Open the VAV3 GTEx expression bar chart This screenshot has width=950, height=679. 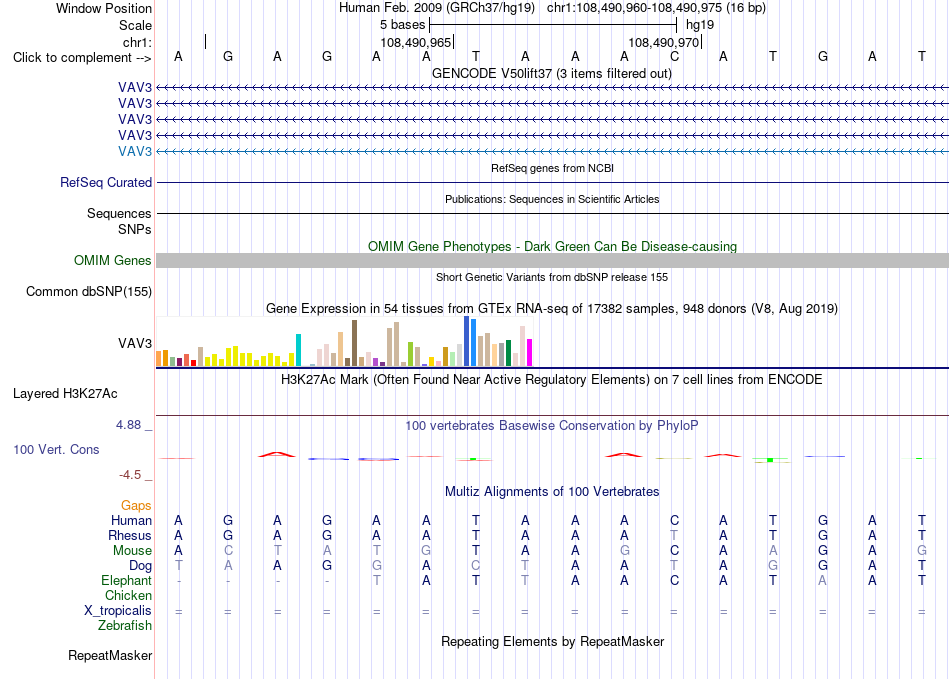point(345,341)
